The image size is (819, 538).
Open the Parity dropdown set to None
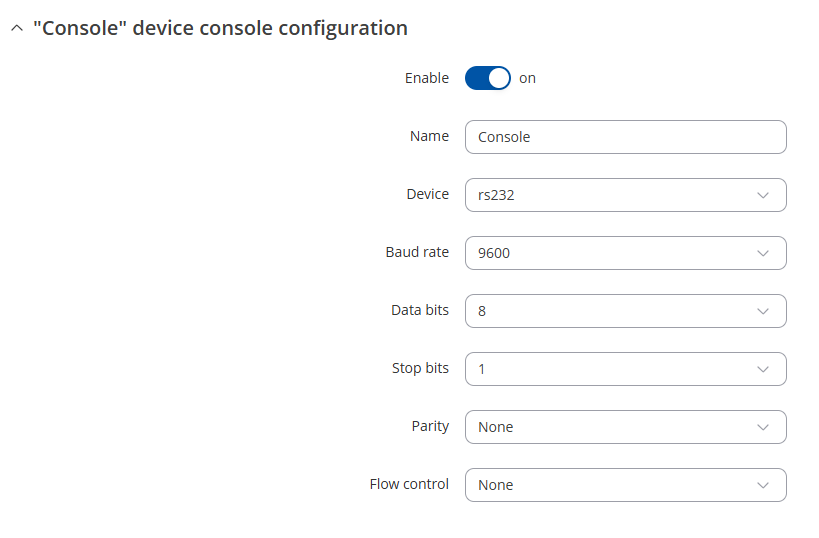pos(610,427)
